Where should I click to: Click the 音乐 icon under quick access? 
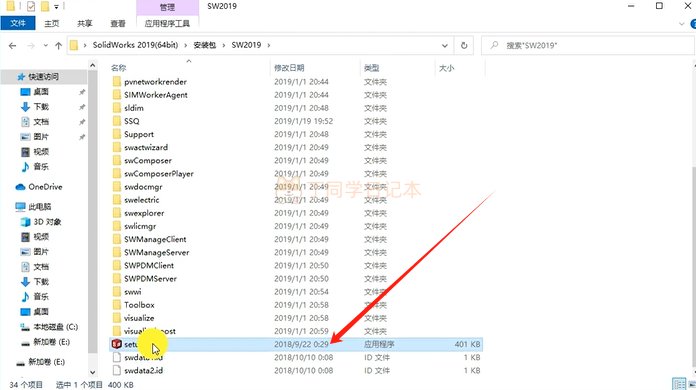point(25,167)
